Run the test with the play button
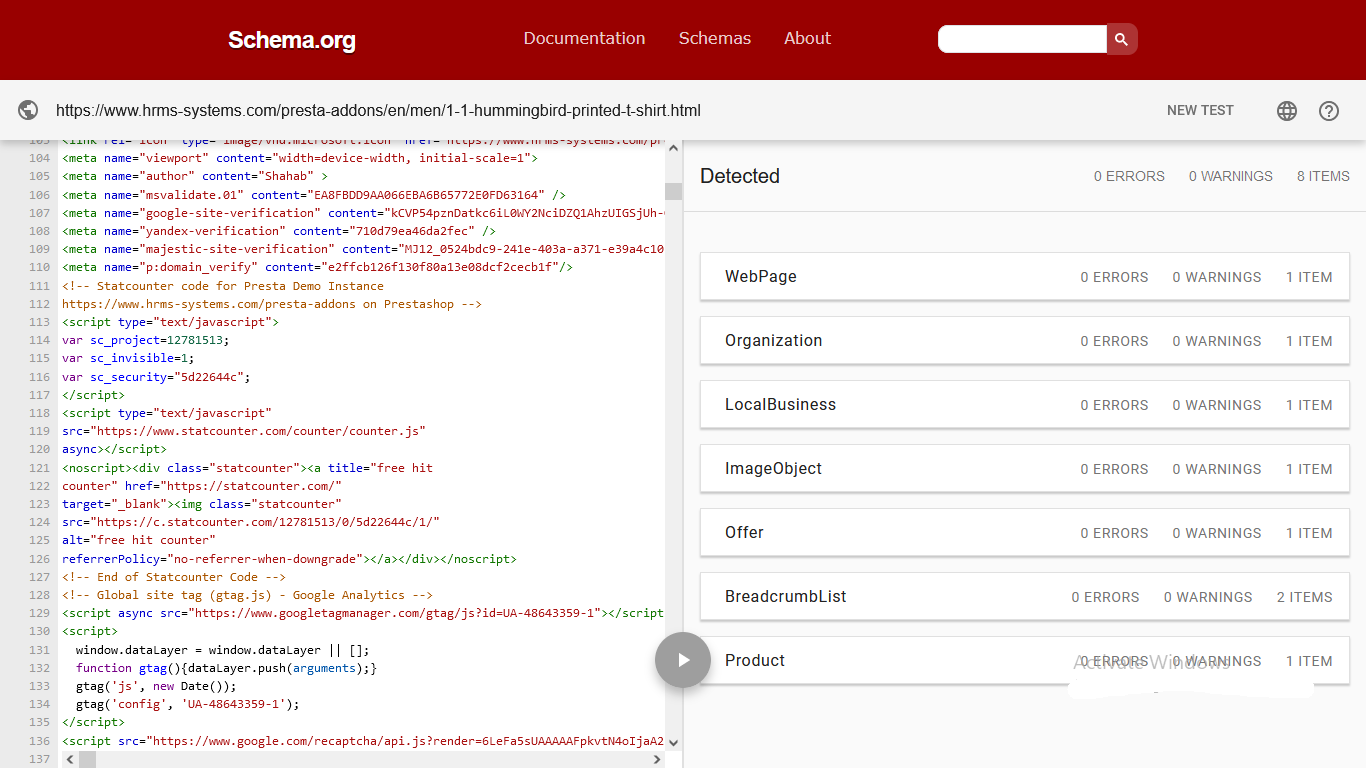This screenshot has height=768, width=1366. point(683,660)
